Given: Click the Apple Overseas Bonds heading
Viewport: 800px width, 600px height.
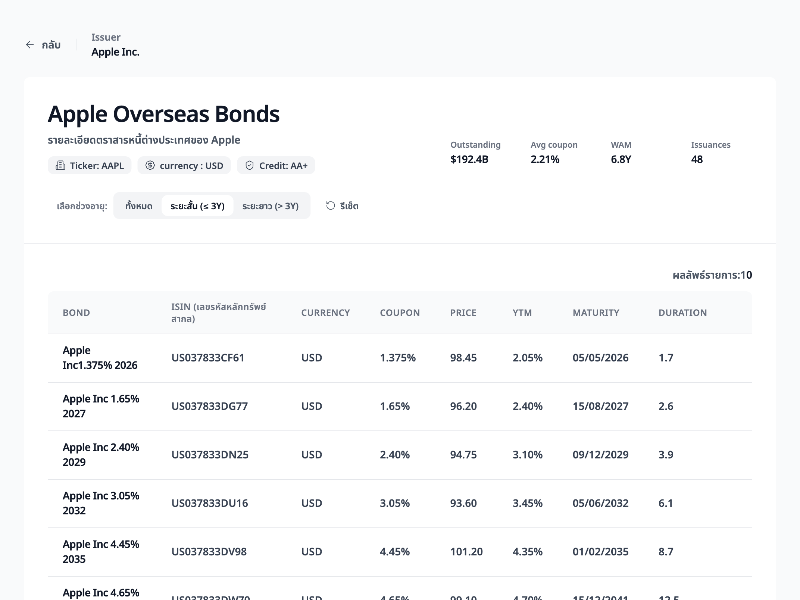Looking at the screenshot, I should (164, 114).
